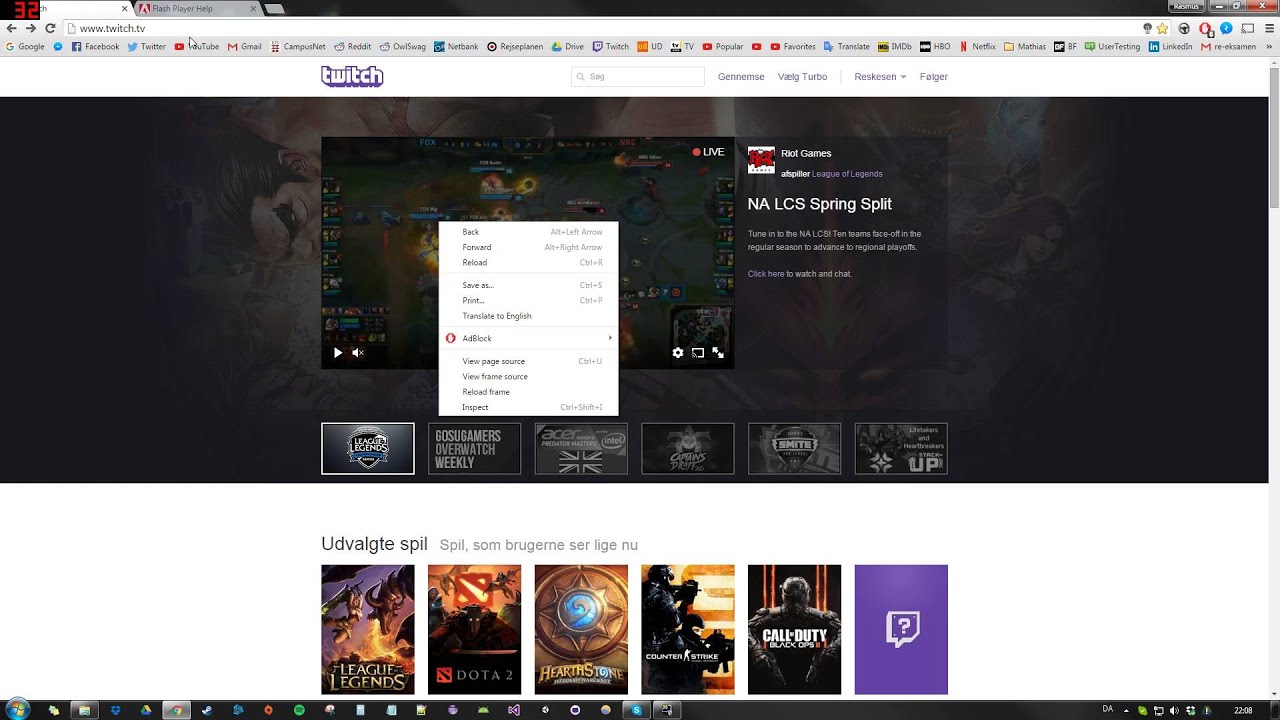
Task: Open the Dota 2 game cover
Action: coord(474,630)
